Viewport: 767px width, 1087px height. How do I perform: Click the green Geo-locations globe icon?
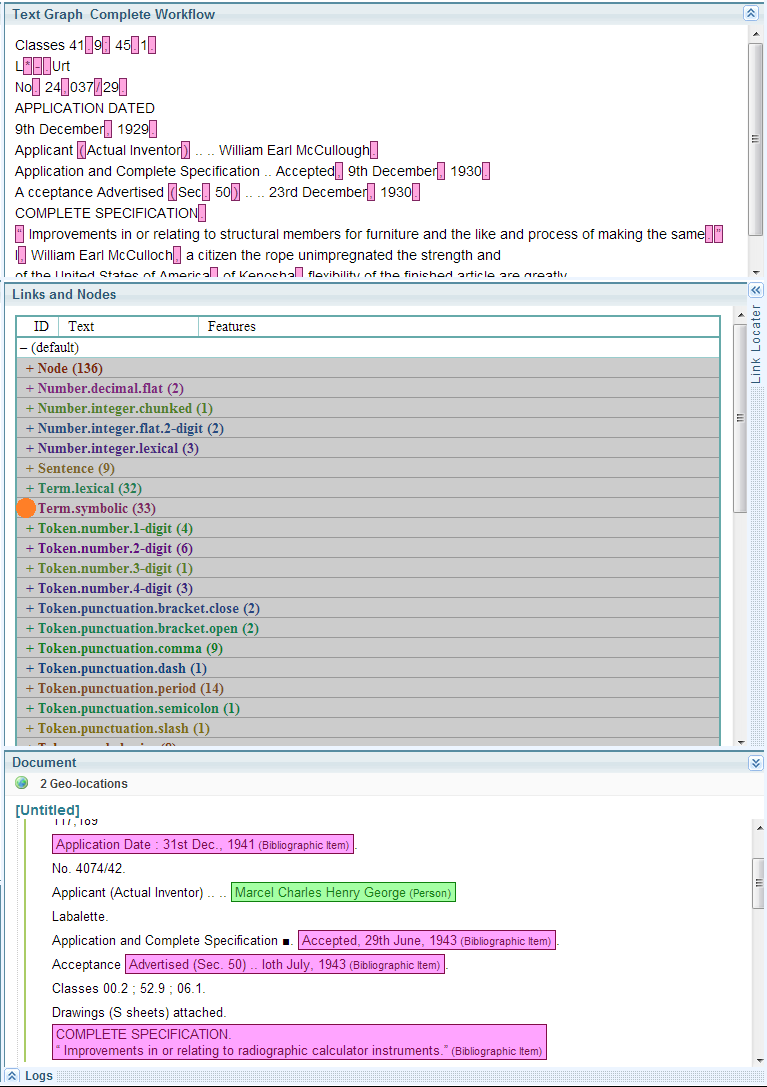[22, 783]
